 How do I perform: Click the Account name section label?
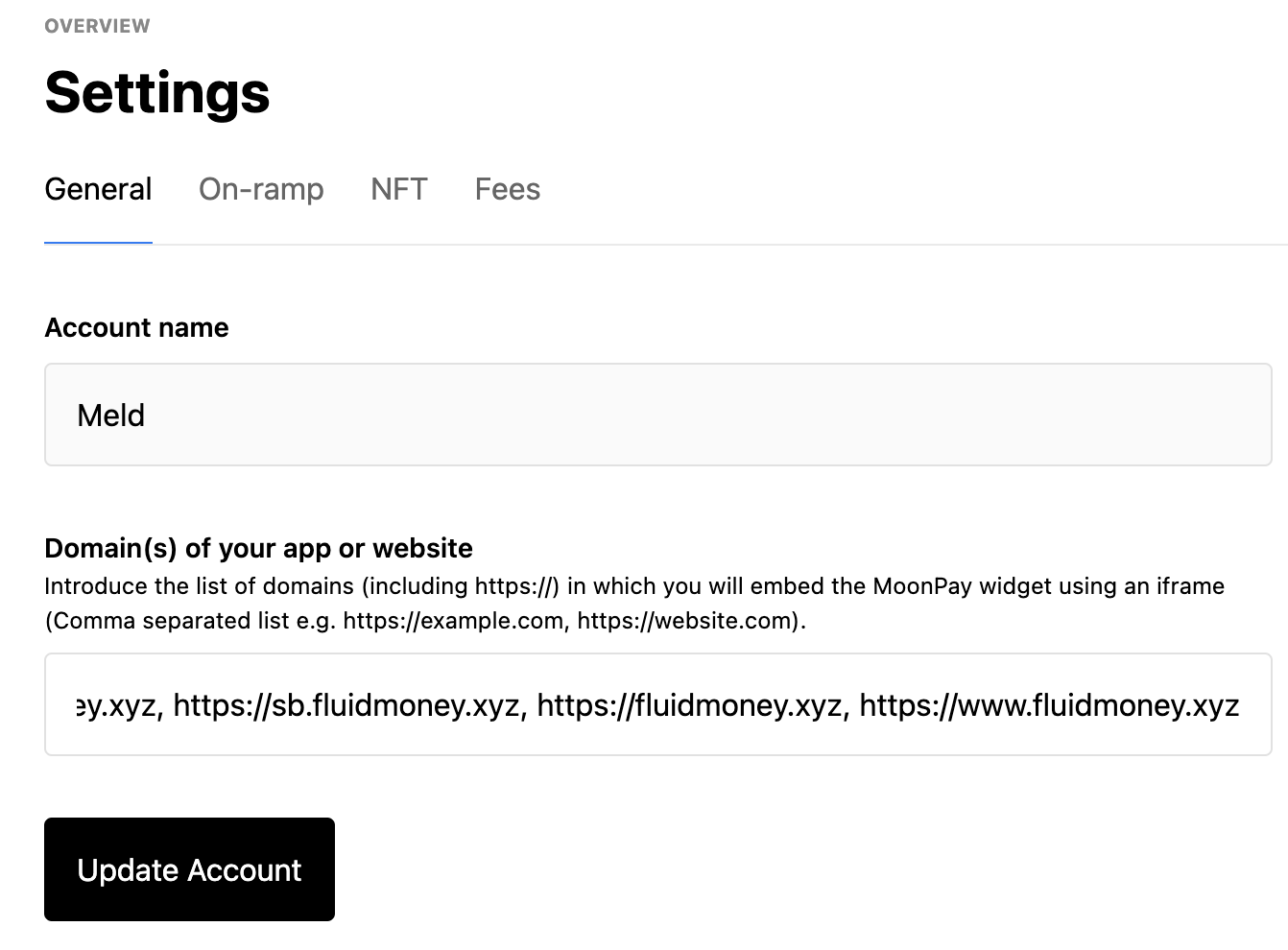click(136, 327)
